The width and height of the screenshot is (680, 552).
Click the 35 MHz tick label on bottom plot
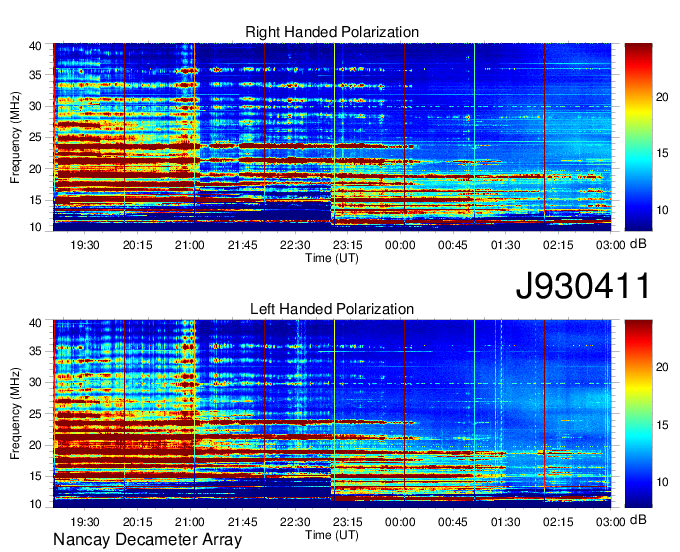click(x=36, y=351)
